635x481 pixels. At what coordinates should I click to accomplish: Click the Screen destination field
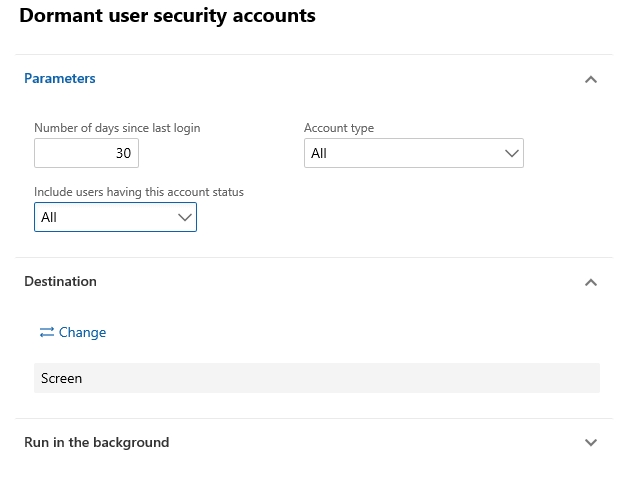point(317,378)
